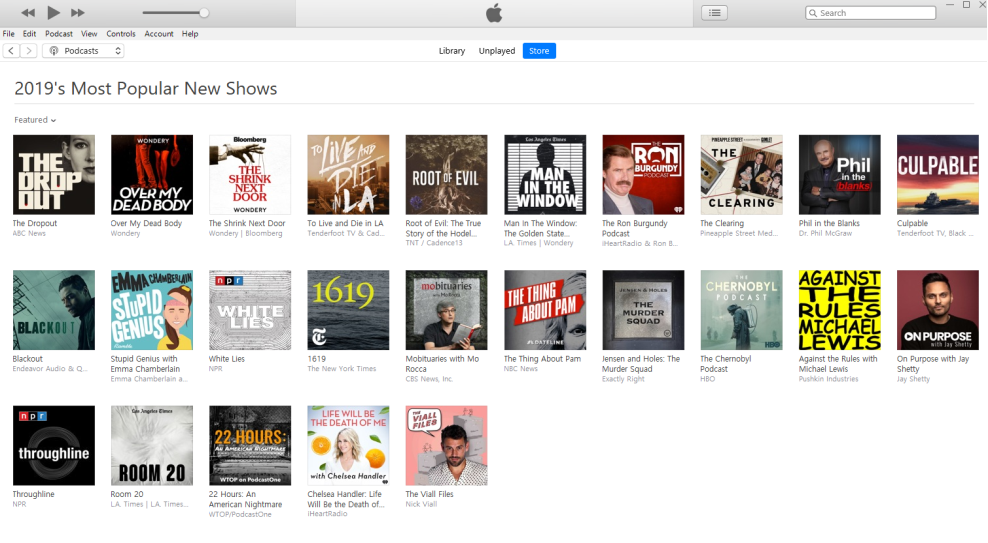Image resolution: width=988 pixels, height=543 pixels.
Task: Open the Account menu
Action: click(x=159, y=34)
